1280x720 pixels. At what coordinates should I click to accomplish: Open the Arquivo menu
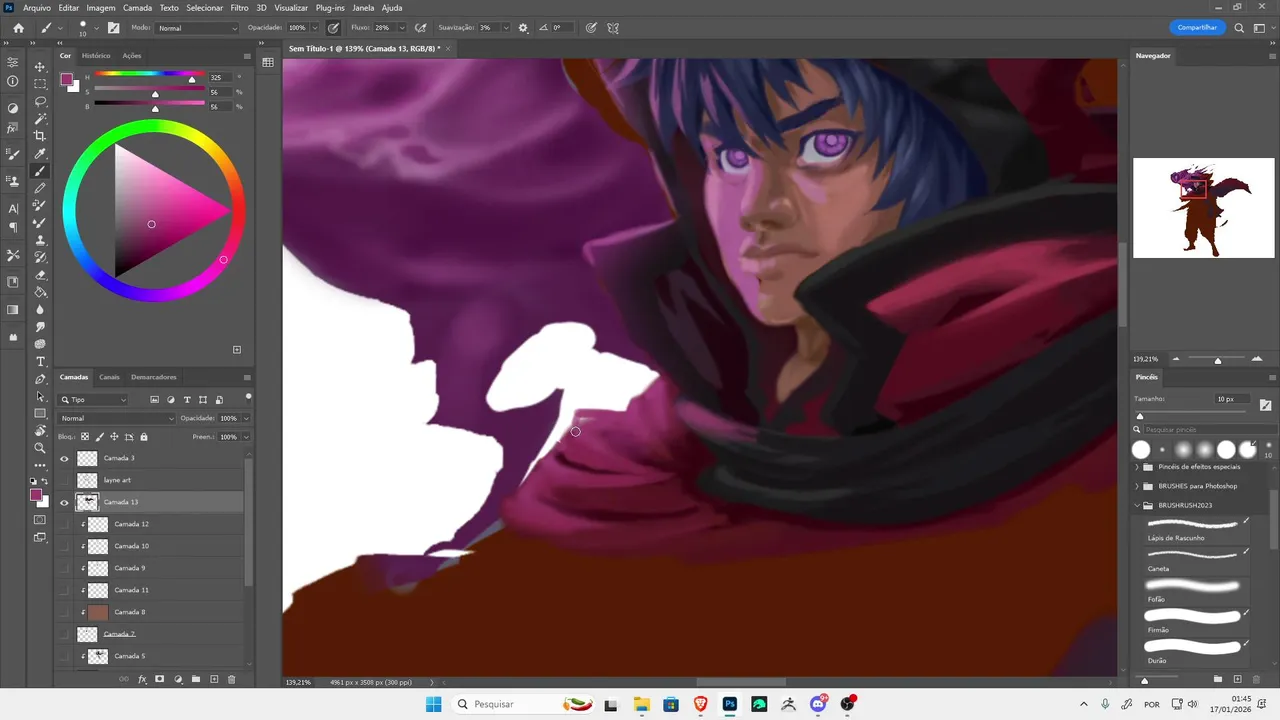37,8
